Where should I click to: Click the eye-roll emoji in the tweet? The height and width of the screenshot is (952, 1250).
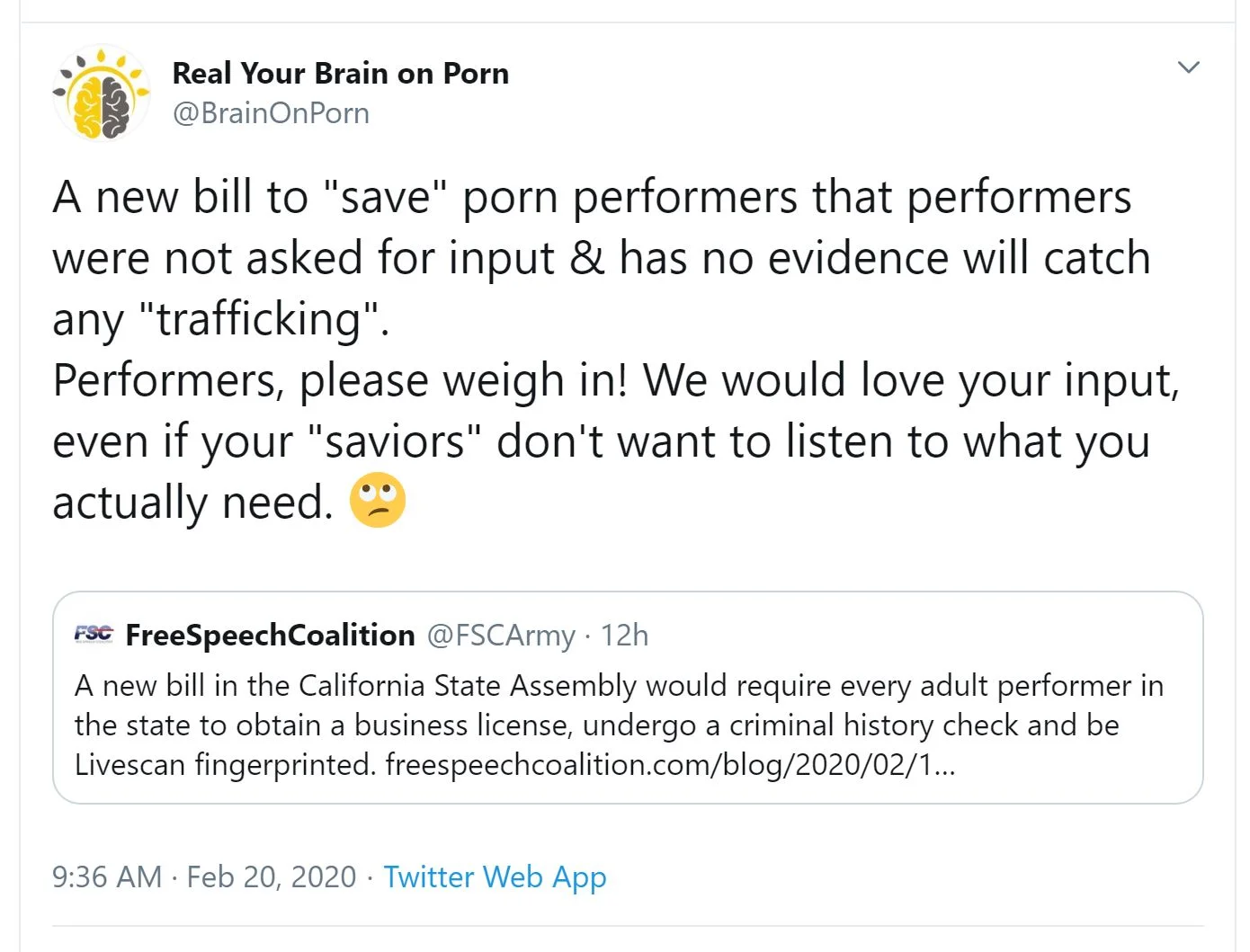(x=378, y=500)
